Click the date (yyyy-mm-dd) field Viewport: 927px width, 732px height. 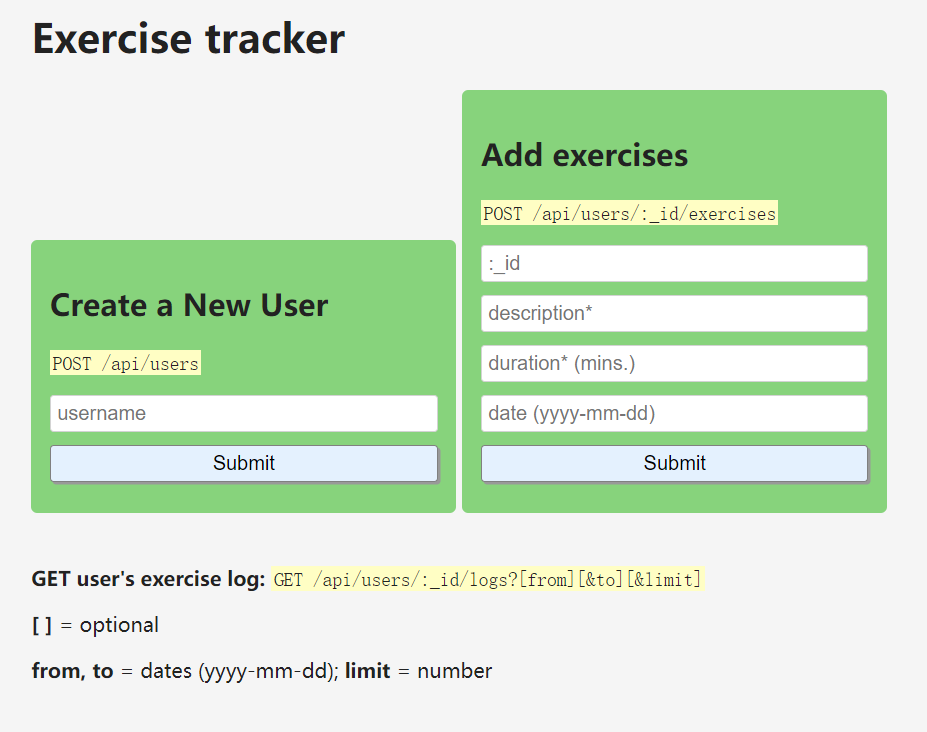coord(674,414)
